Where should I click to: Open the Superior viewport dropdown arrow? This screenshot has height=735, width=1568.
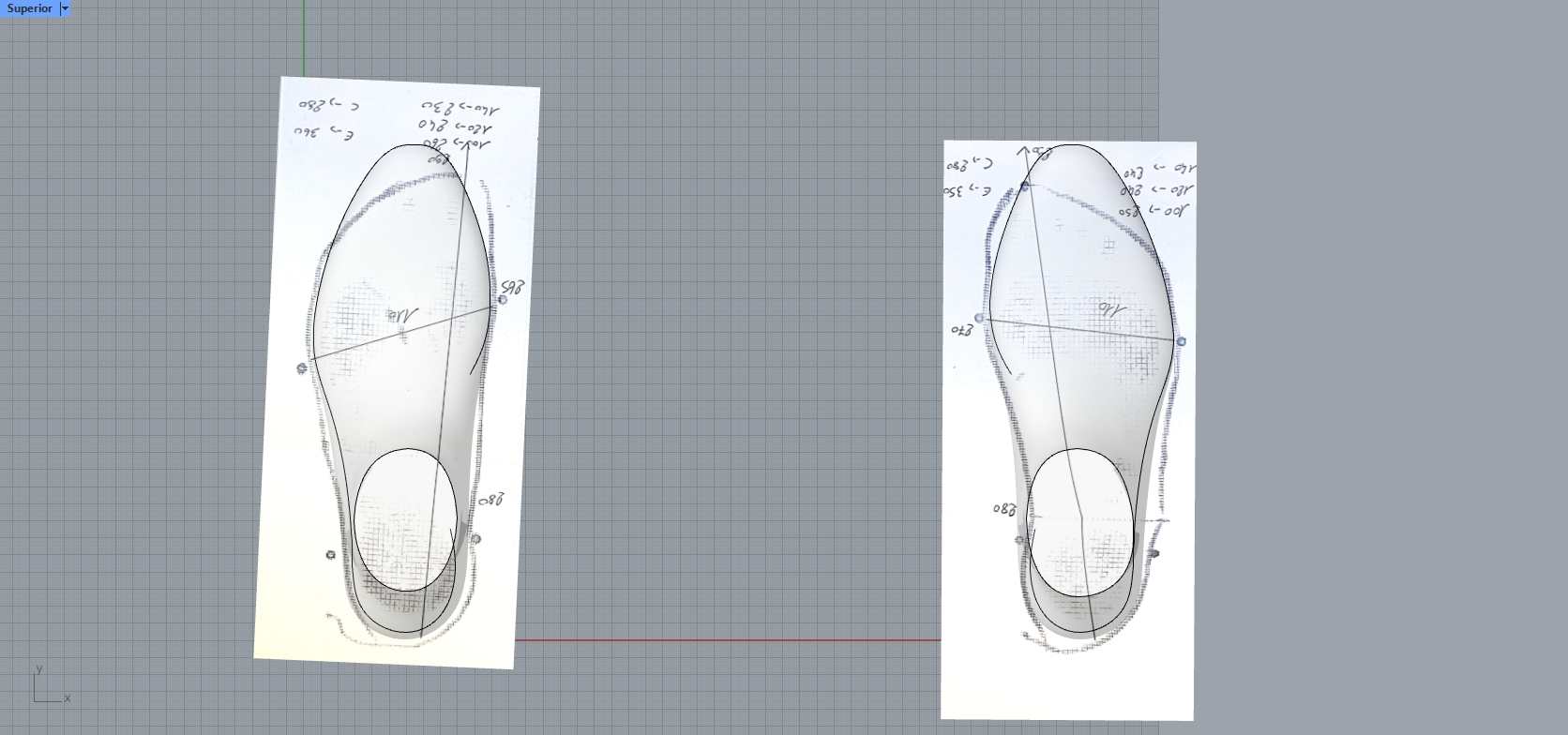point(65,8)
